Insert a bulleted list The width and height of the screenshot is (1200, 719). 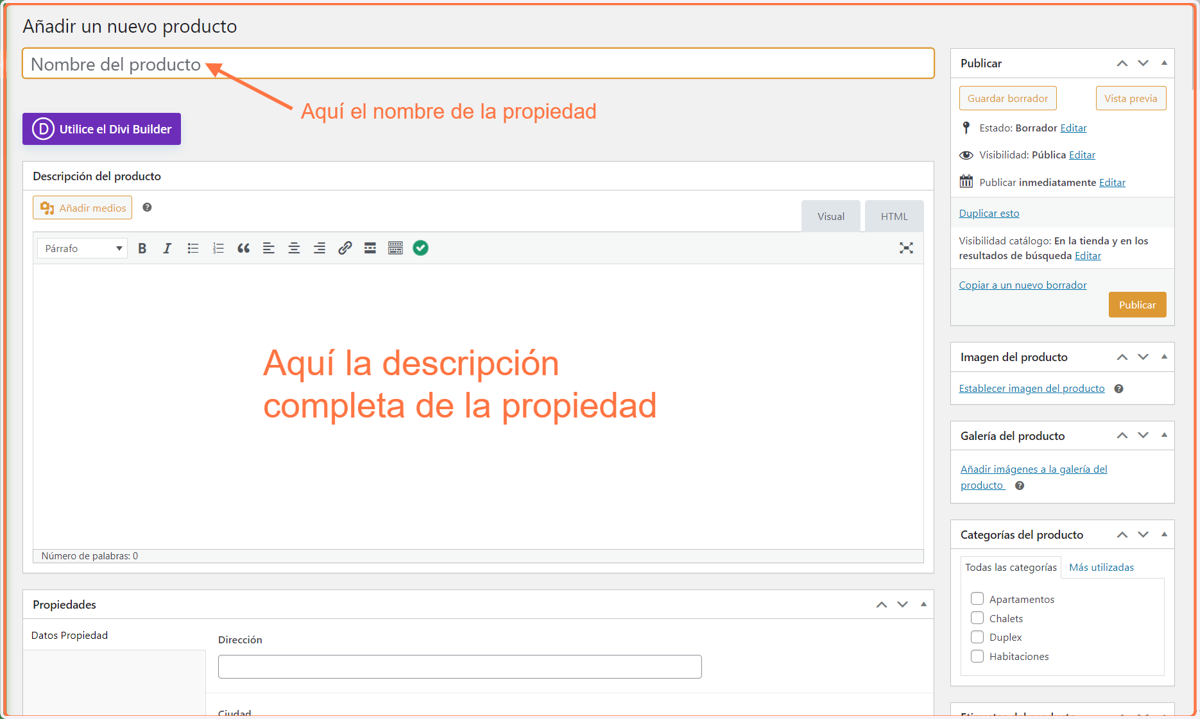pos(193,248)
